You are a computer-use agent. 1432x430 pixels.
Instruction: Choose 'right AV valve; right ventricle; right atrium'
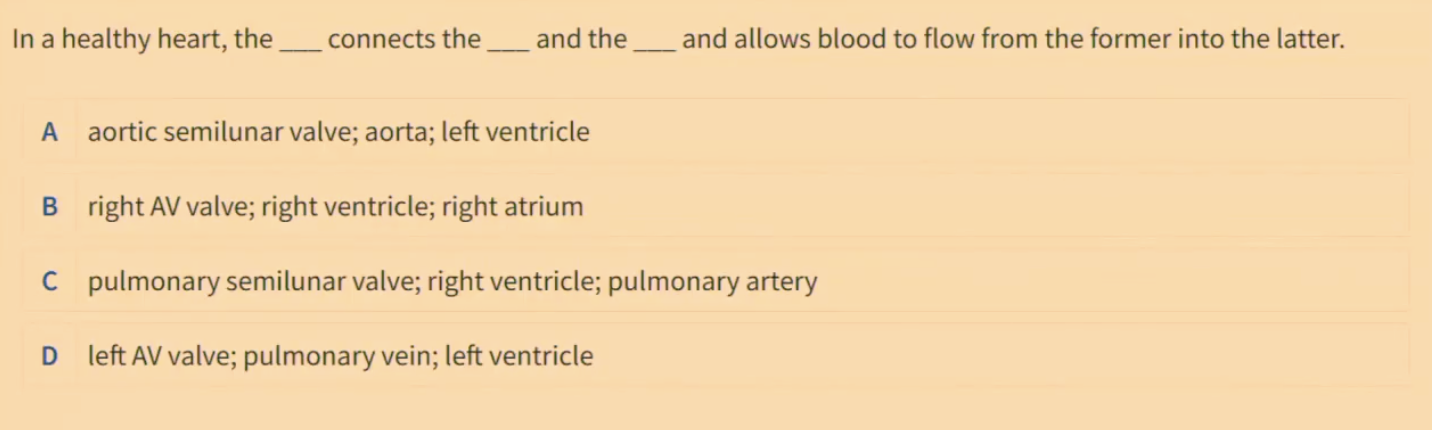[335, 207]
